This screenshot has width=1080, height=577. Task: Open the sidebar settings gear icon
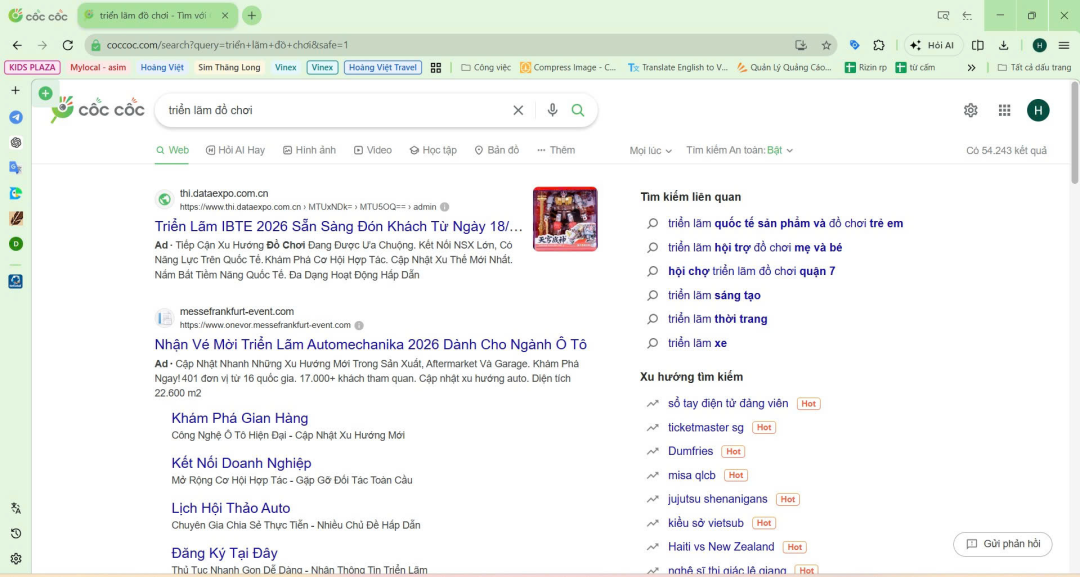(x=16, y=558)
